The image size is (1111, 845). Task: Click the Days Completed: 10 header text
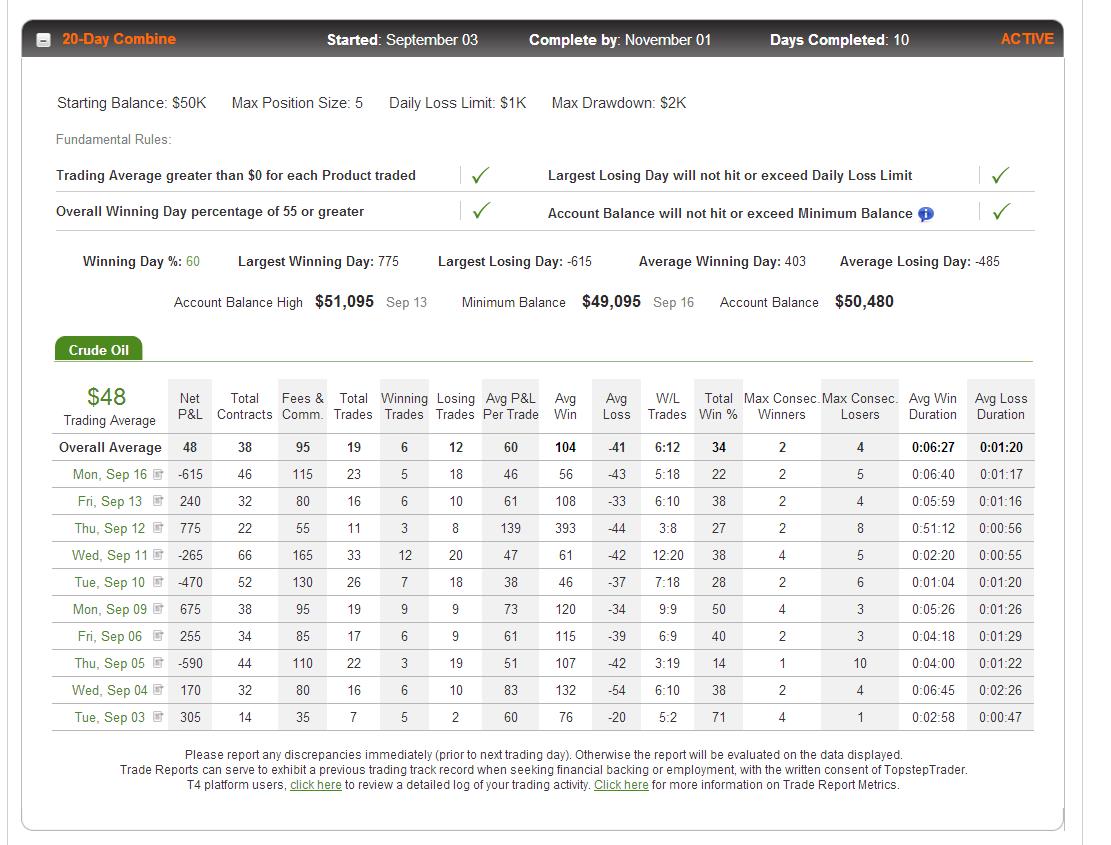point(840,40)
